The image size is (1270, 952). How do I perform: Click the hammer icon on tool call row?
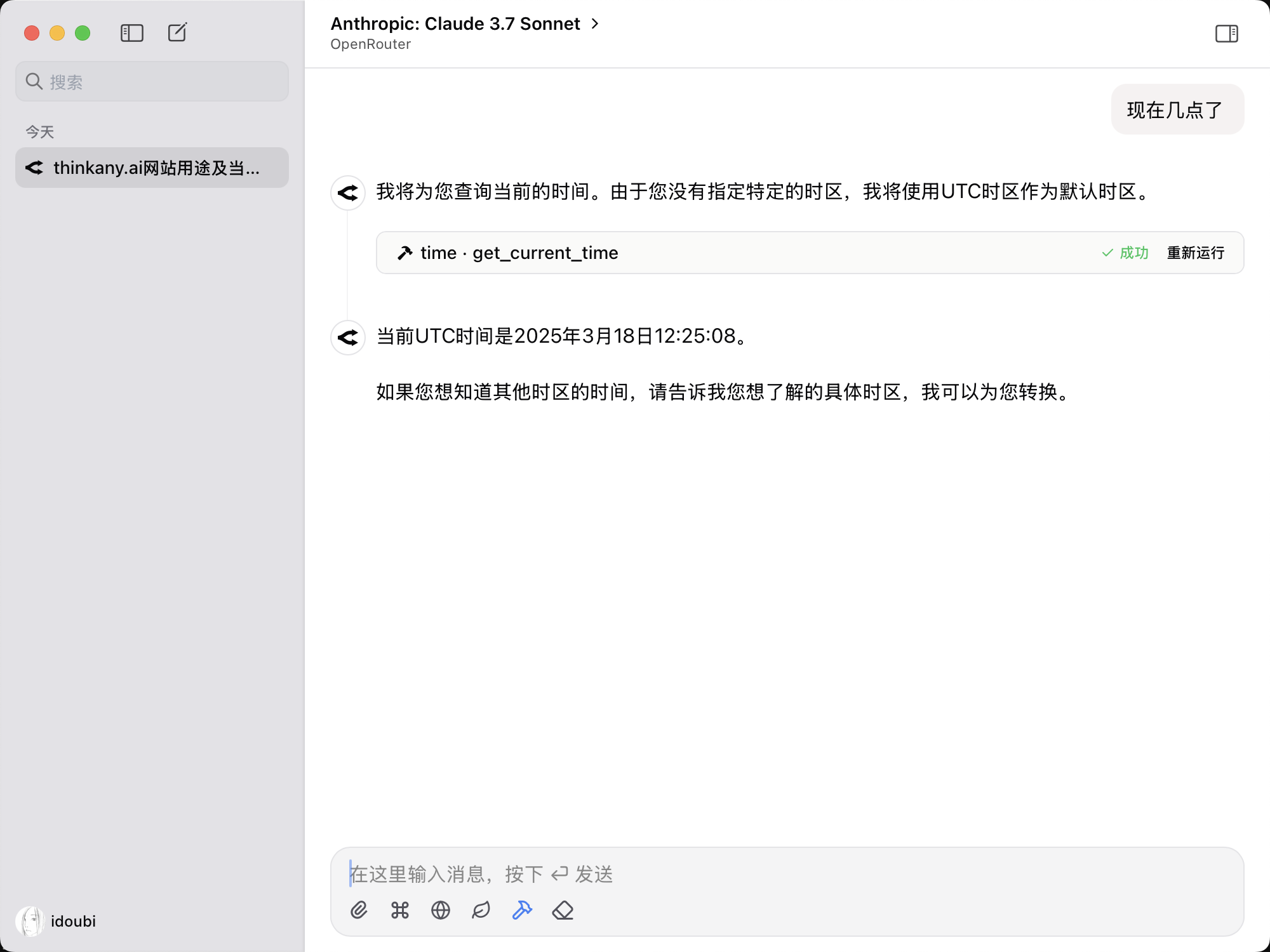click(404, 253)
